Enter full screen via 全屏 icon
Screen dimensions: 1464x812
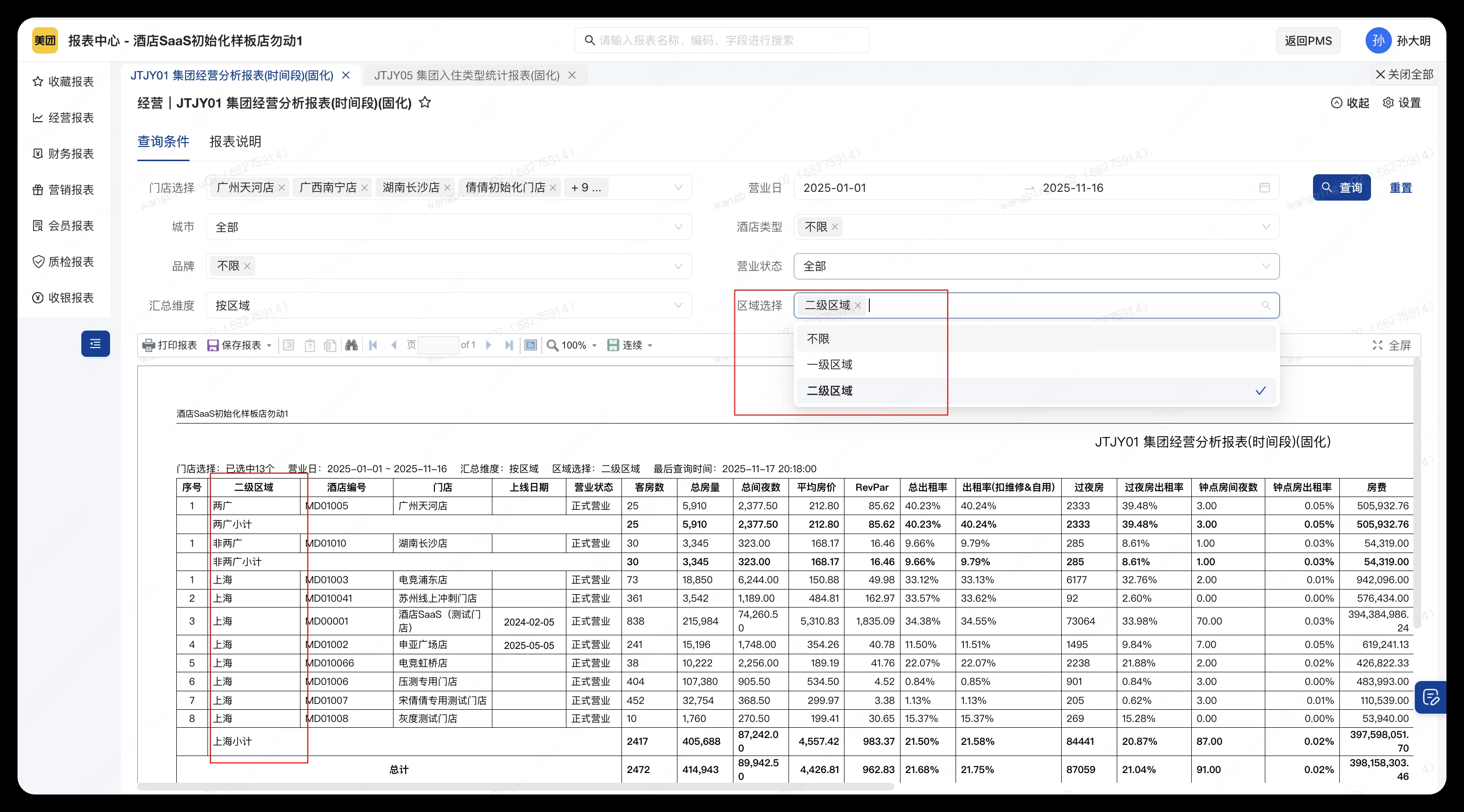[1378, 346]
